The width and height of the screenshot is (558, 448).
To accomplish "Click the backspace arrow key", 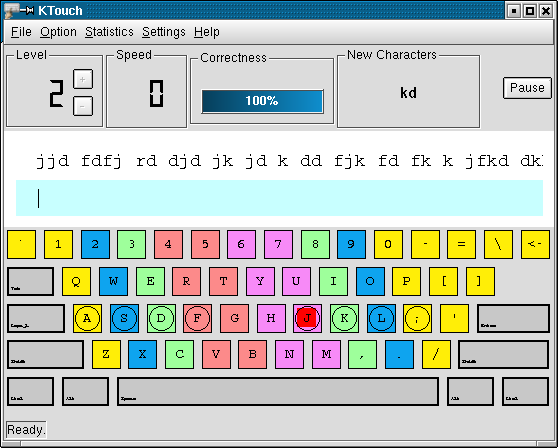I will point(535,244).
